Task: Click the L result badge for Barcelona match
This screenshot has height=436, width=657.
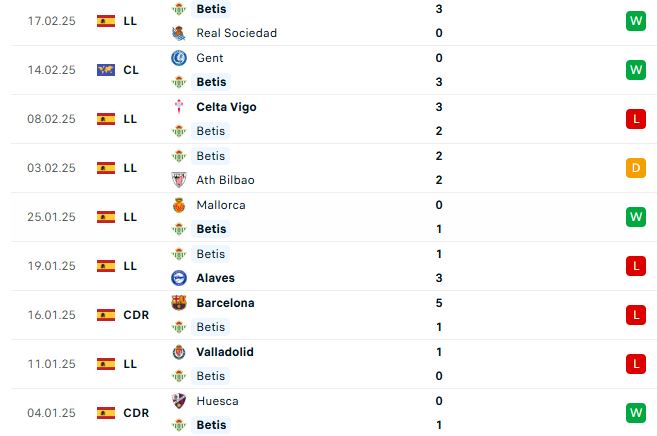Action: pyautogui.click(x=636, y=315)
